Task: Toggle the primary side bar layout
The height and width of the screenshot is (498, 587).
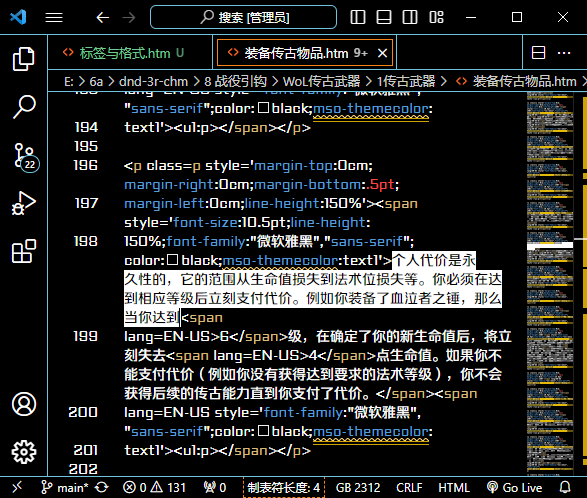Action: [x=358, y=17]
